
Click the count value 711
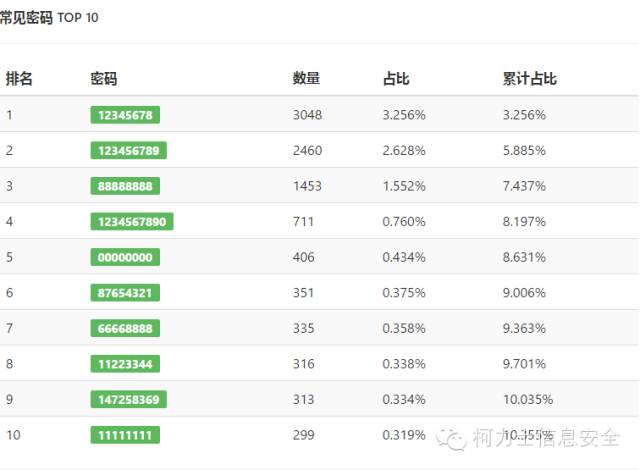pos(303,222)
